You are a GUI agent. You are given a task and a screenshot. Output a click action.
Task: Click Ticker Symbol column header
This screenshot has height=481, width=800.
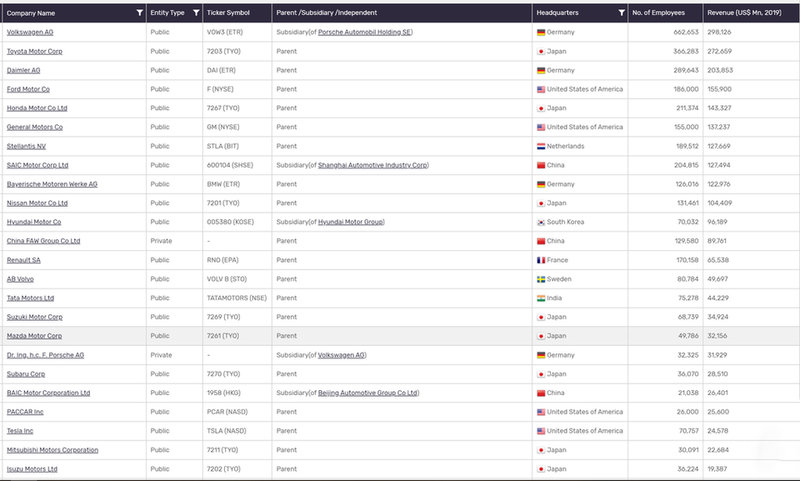[228, 13]
